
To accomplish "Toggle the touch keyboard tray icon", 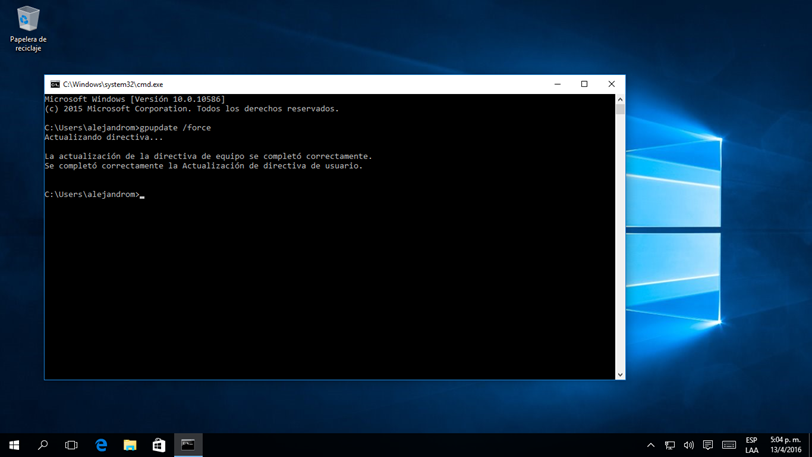I will click(729, 445).
